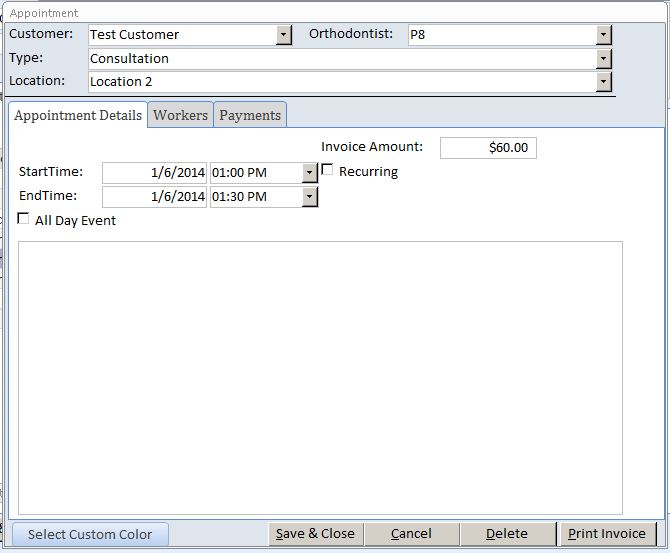
Task: Open the StartTime 01:00 PM dropdown arrow
Action: point(309,173)
